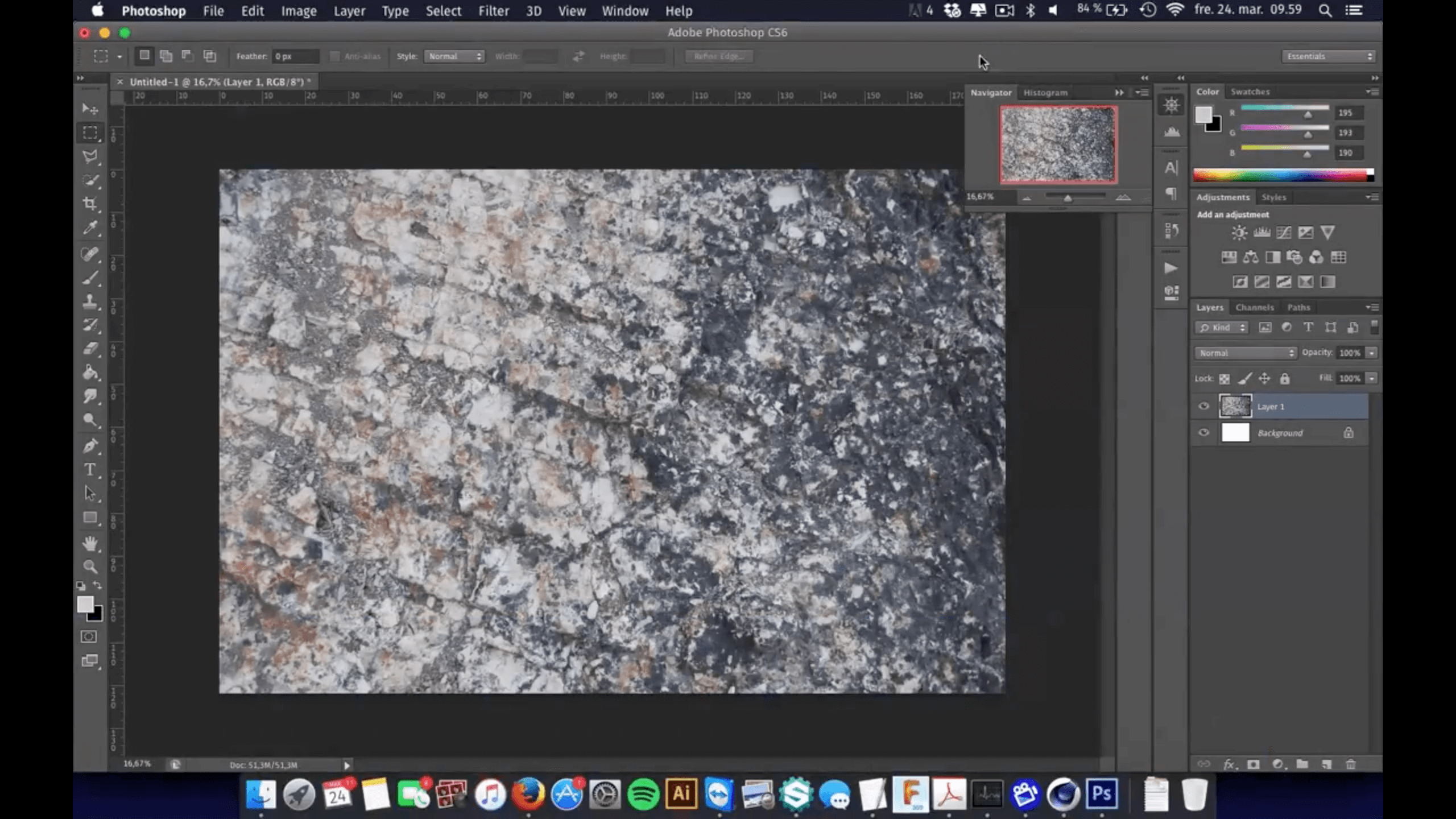Select the Clone Stamp tool
This screenshot has height=819, width=1456.
click(90, 301)
